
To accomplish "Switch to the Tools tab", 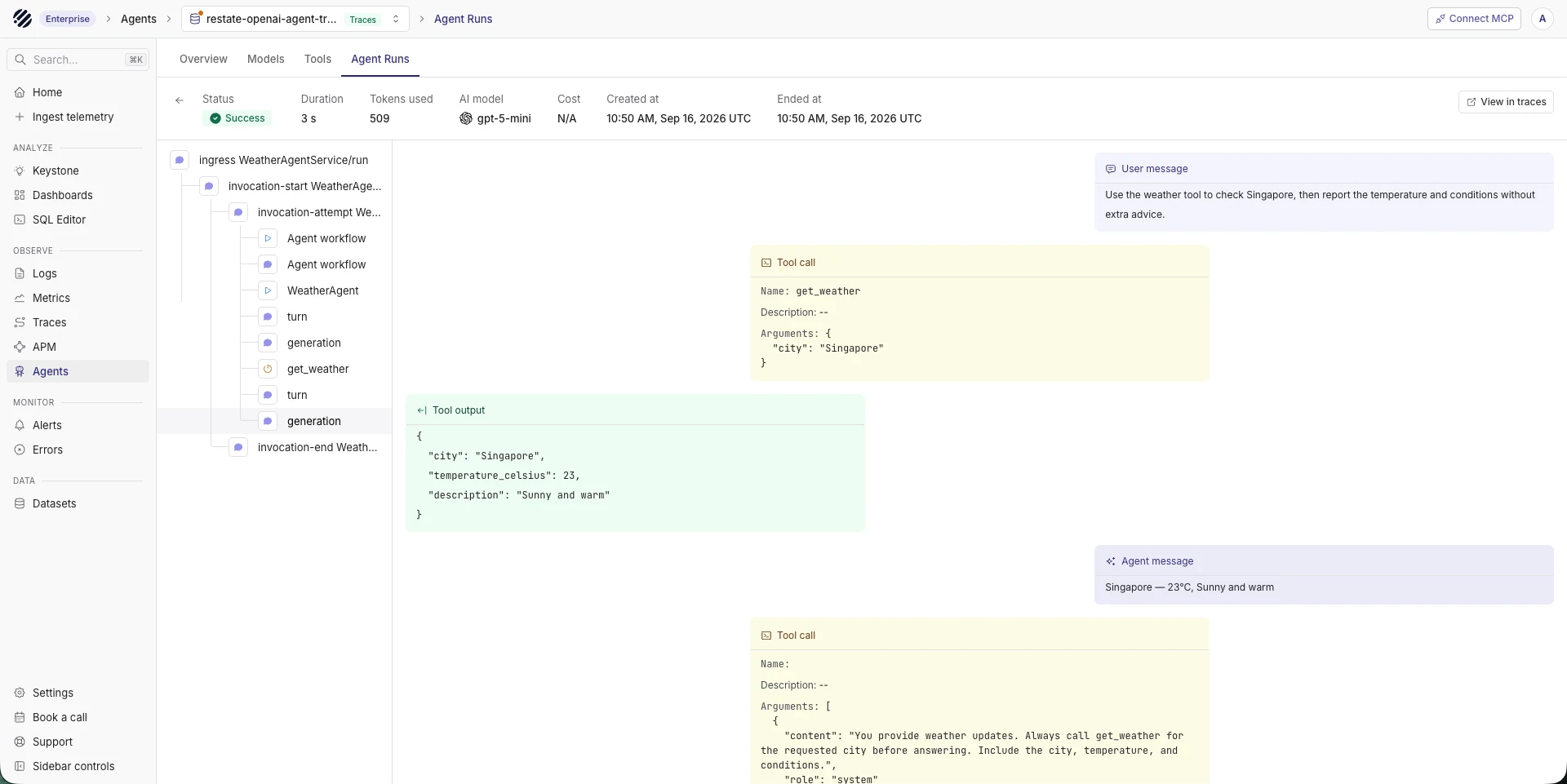I will click(317, 59).
